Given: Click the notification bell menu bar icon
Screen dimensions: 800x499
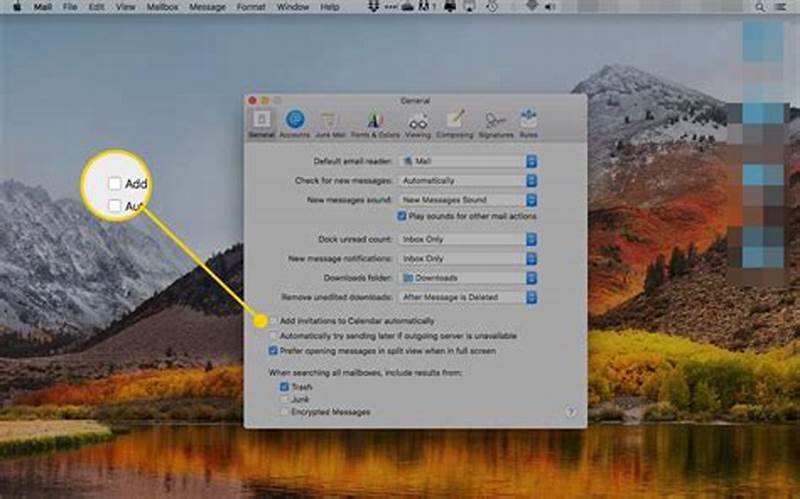Looking at the screenshot, I should 450,7.
